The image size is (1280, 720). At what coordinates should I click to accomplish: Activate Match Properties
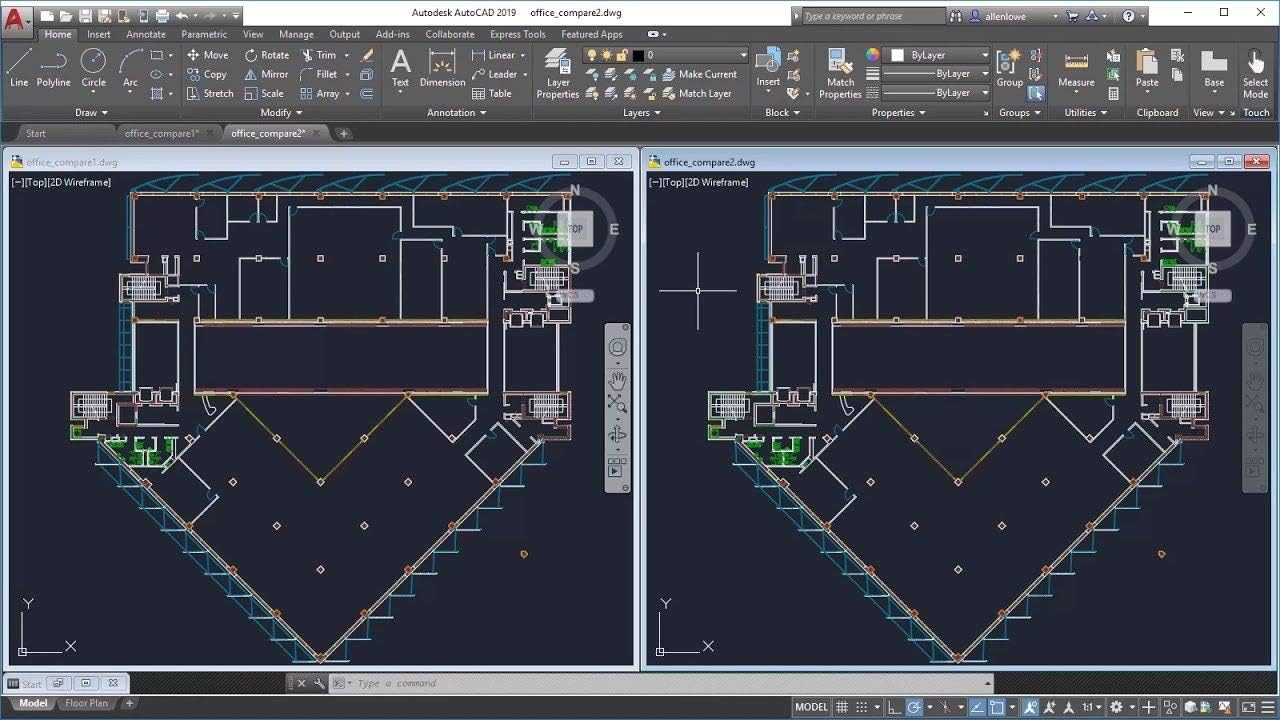tap(840, 70)
